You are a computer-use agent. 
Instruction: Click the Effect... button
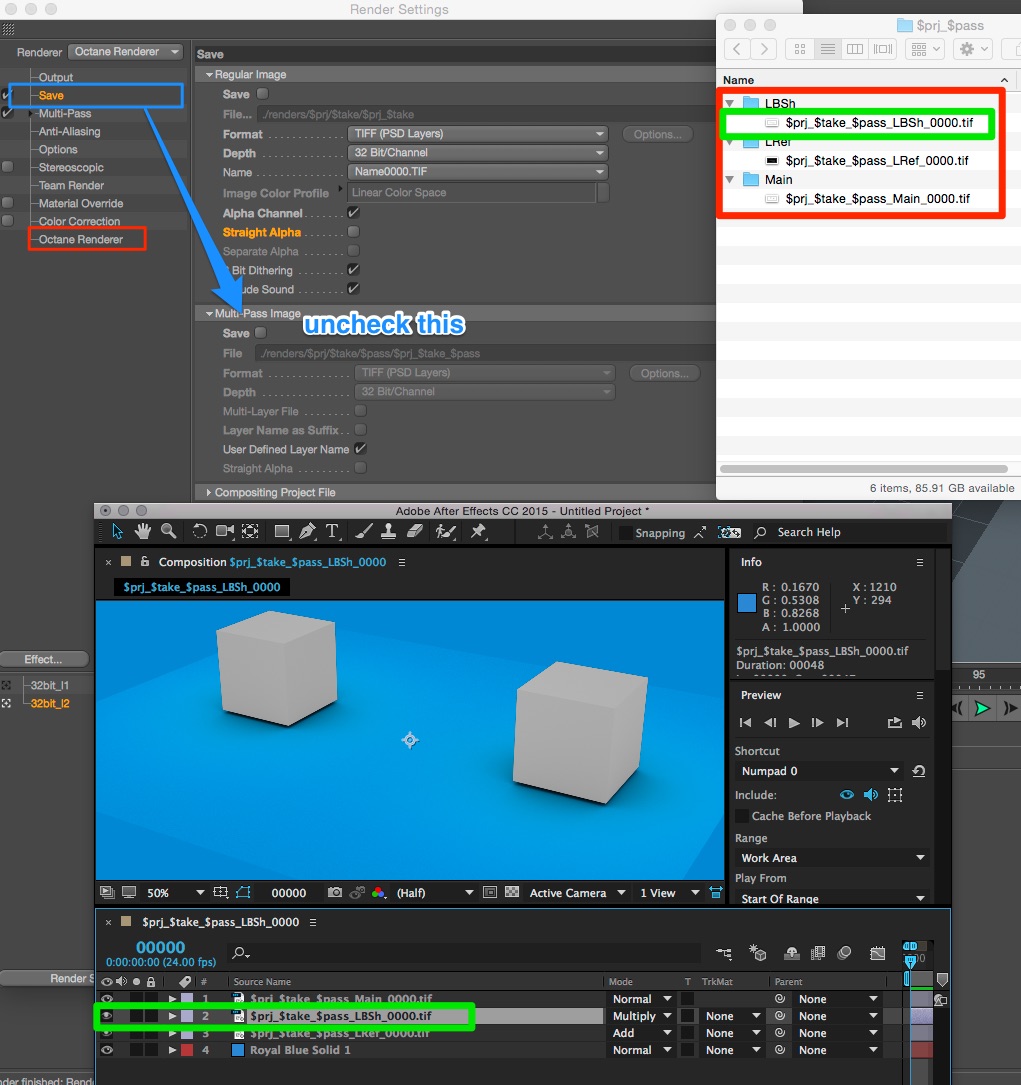pos(44,659)
